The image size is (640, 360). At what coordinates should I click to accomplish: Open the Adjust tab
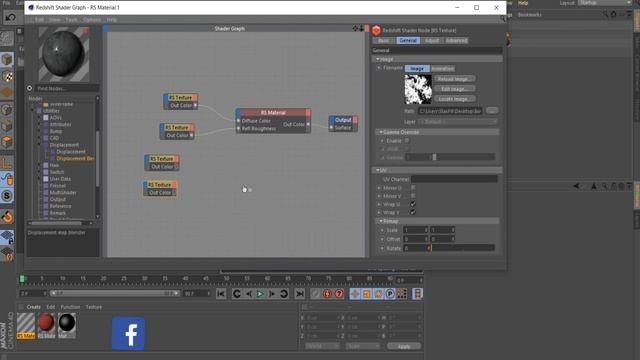[432, 40]
